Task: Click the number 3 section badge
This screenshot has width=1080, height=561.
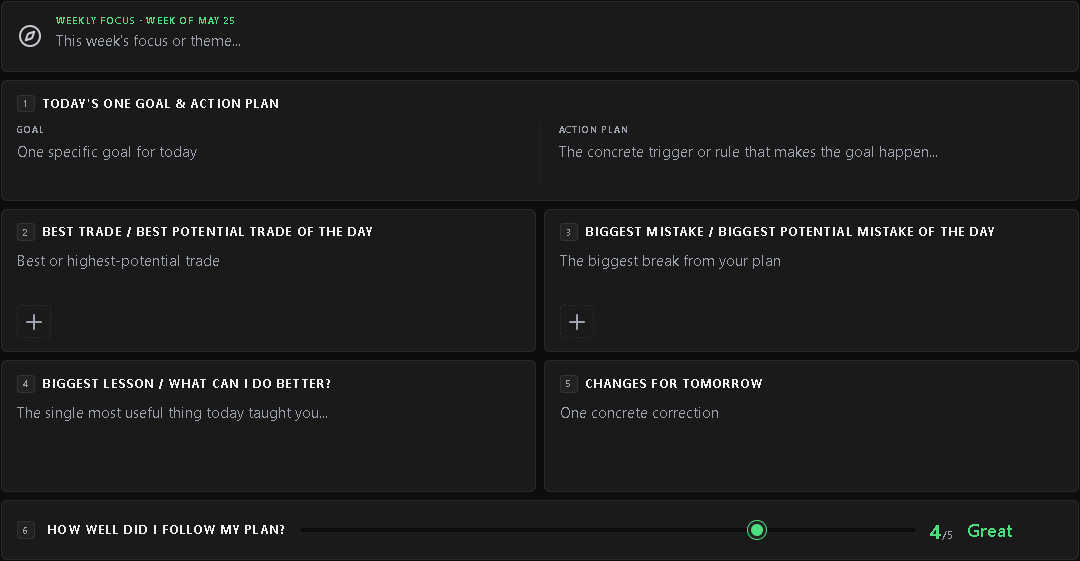Action: 568,232
